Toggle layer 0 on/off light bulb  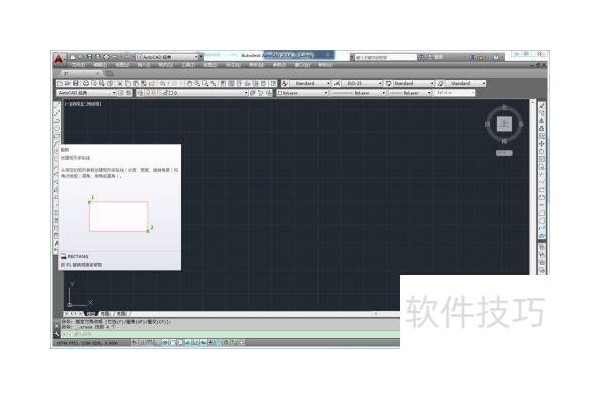(148, 93)
